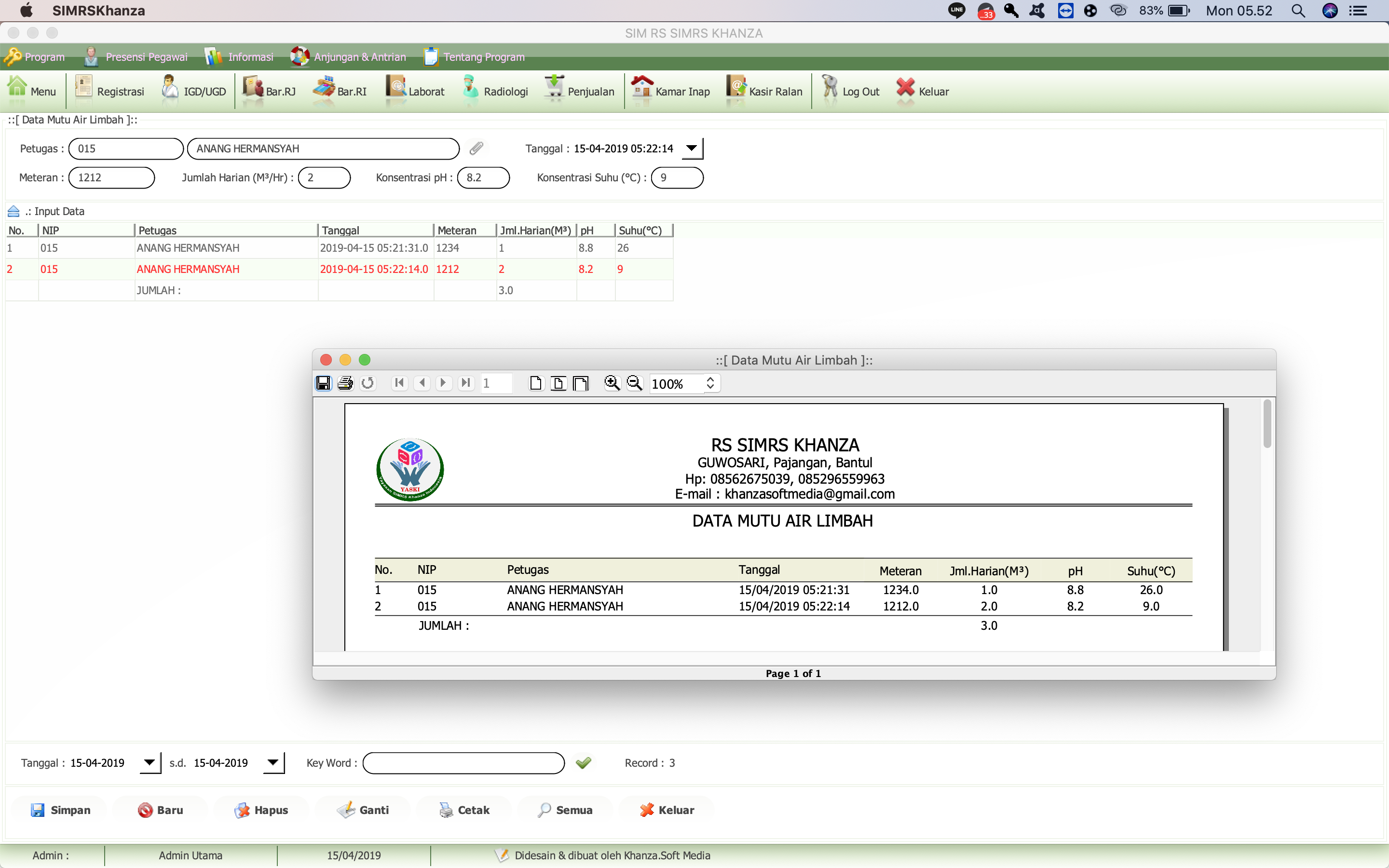Click the save icon in report viewer toolbar
The height and width of the screenshot is (868, 1389).
(324, 383)
